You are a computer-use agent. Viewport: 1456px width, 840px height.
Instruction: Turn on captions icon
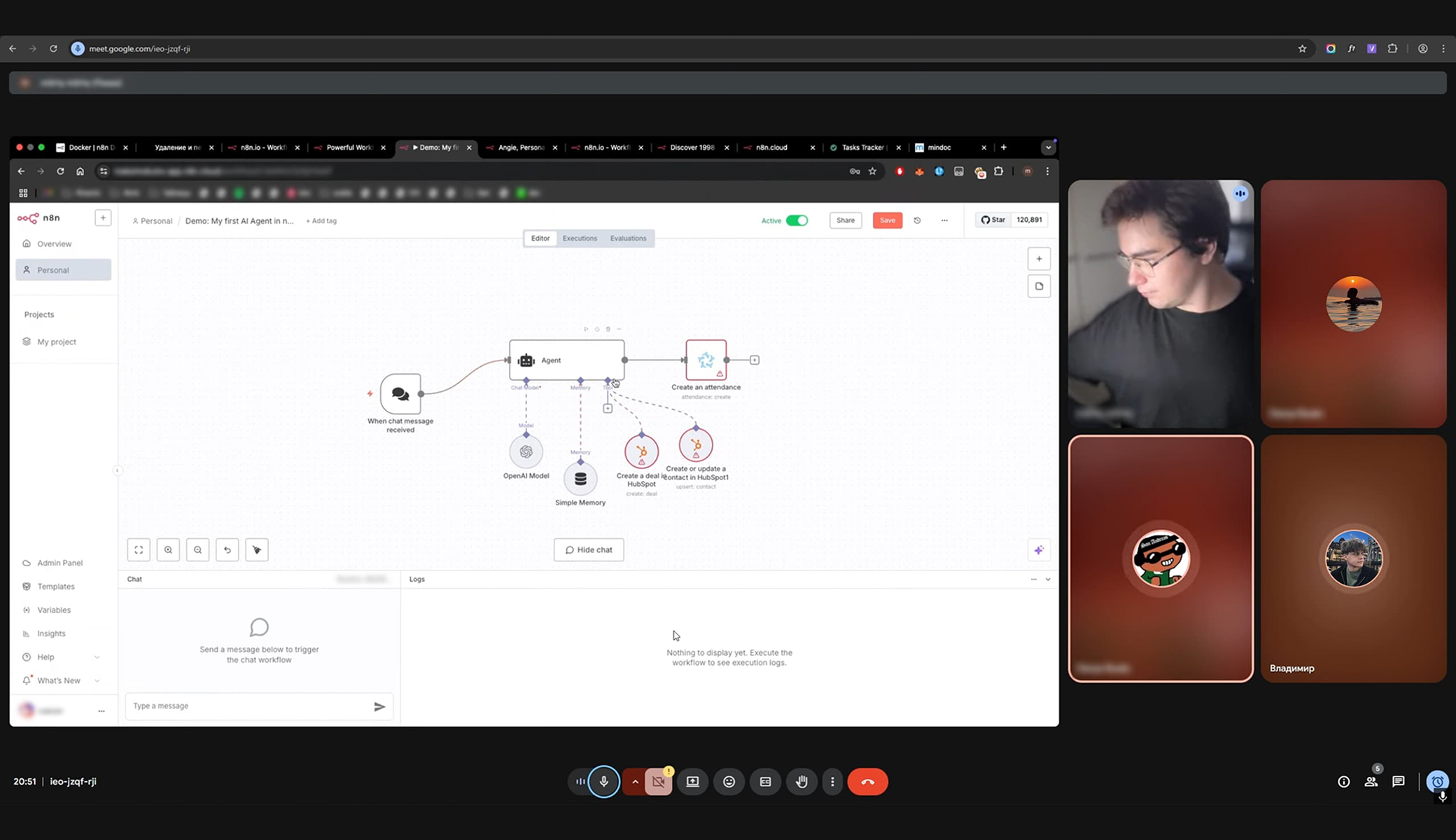765,782
